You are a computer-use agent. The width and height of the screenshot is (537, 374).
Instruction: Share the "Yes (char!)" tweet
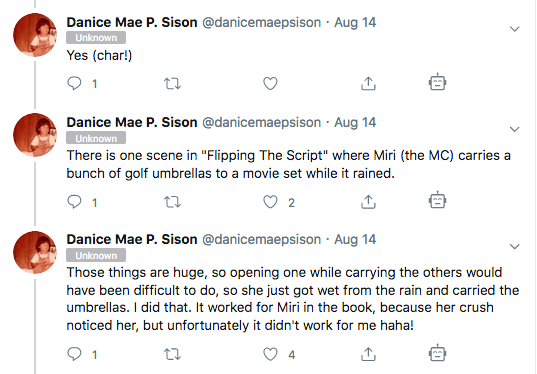[x=368, y=83]
